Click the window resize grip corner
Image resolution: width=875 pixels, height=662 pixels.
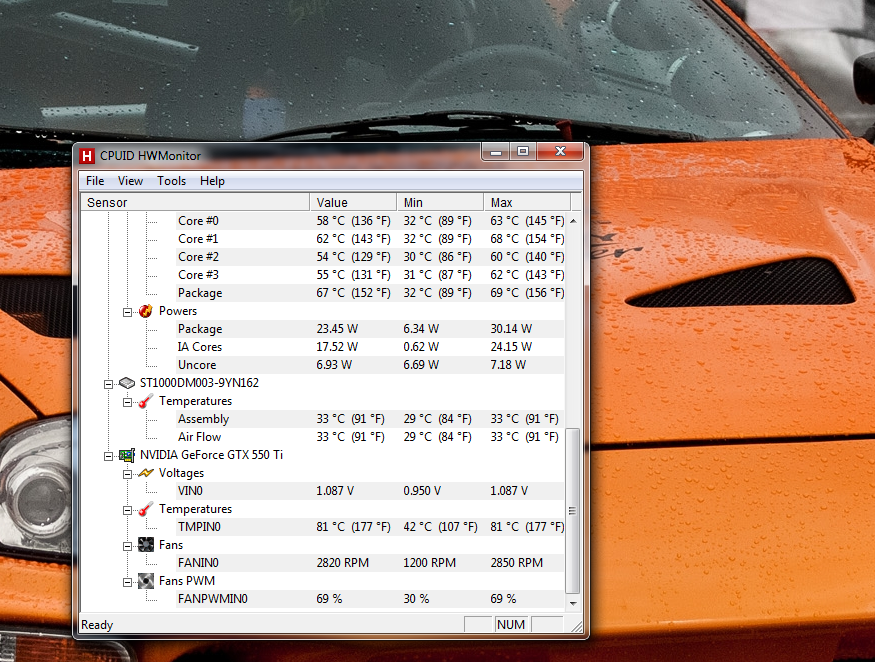[x=576, y=626]
